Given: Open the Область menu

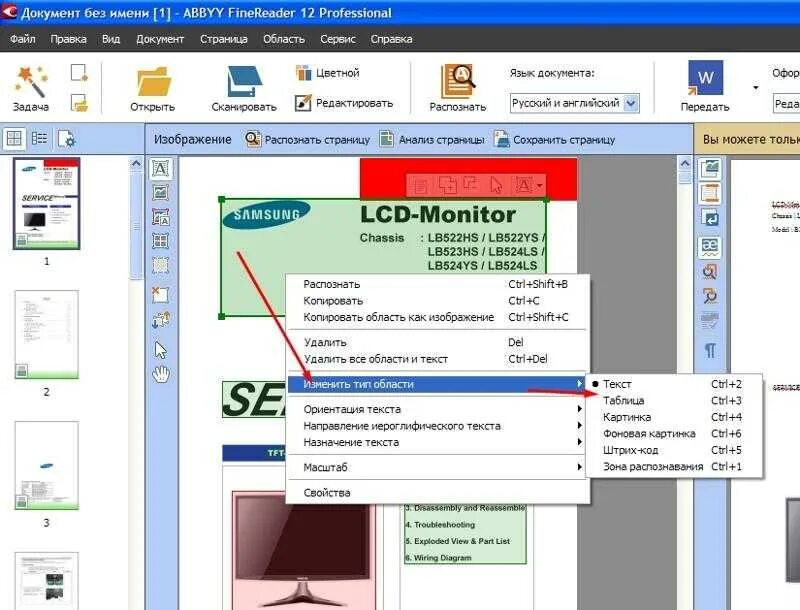Looking at the screenshot, I should (x=284, y=39).
